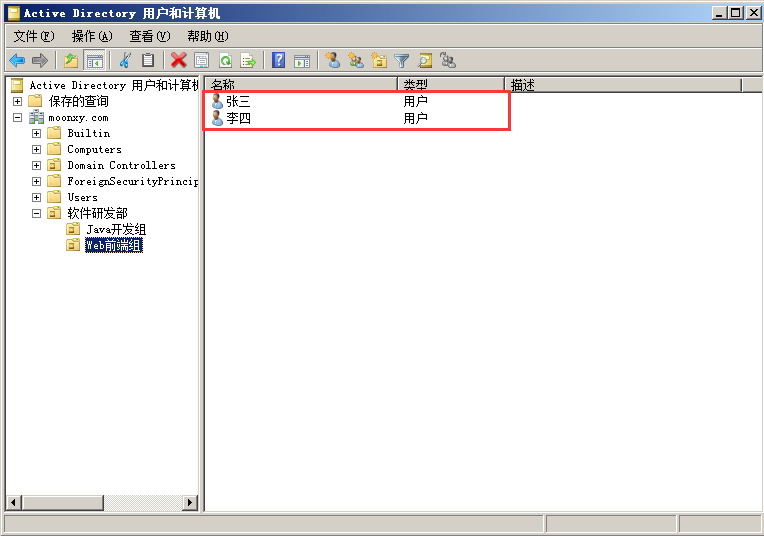
Task: Select the 软件研发部 organizational unit
Action: tap(97, 213)
